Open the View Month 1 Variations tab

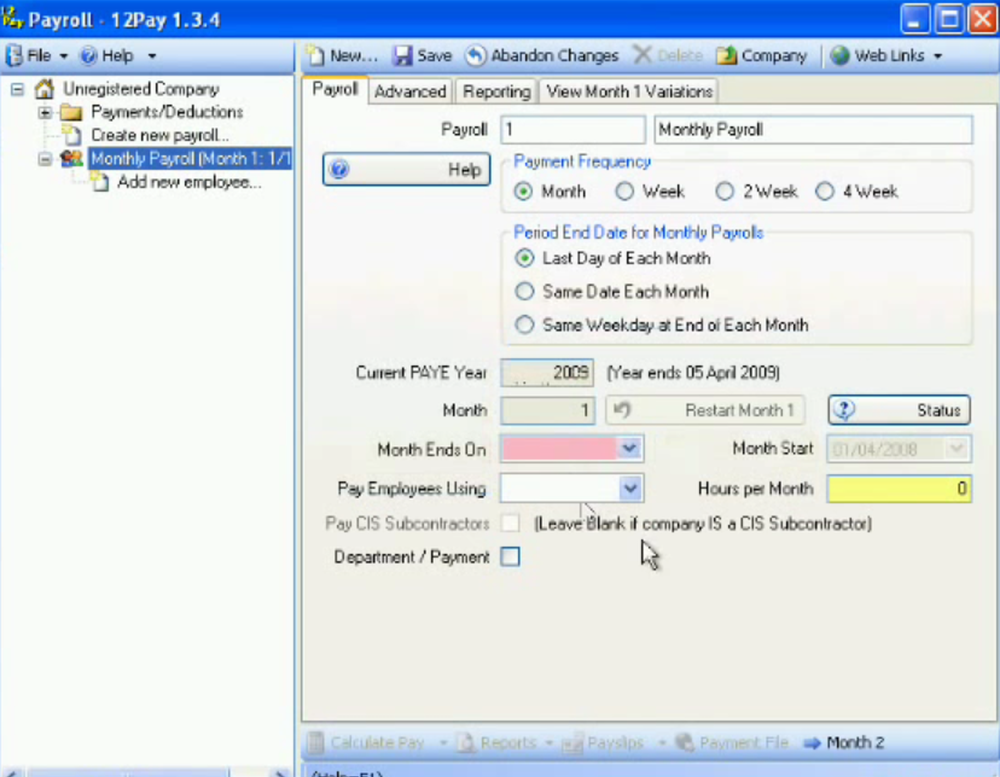coord(629,92)
